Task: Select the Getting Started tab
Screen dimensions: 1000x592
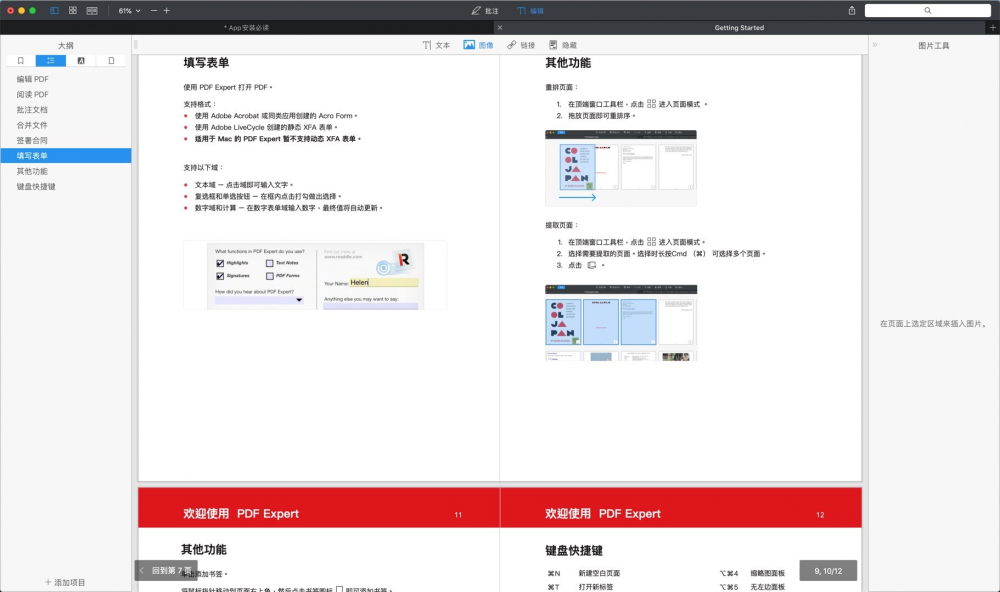Action: (x=739, y=27)
